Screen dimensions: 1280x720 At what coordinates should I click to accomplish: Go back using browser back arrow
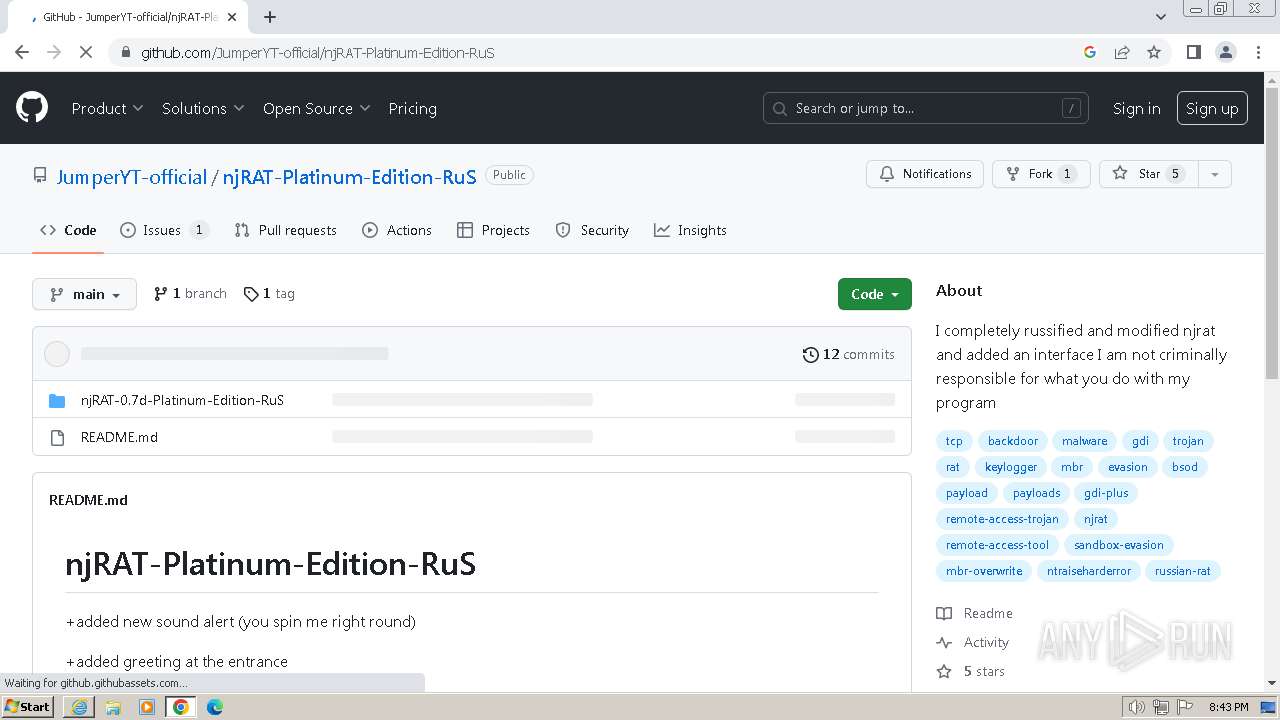point(22,52)
